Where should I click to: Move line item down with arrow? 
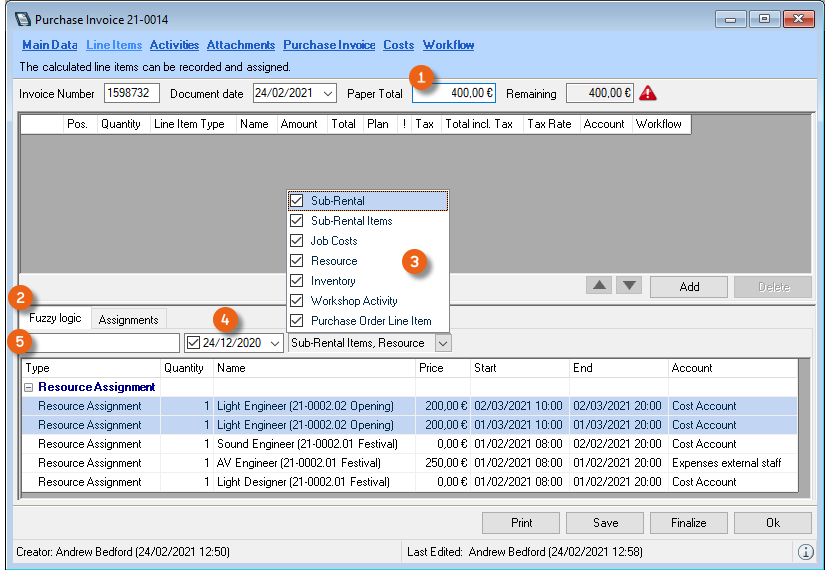click(629, 286)
